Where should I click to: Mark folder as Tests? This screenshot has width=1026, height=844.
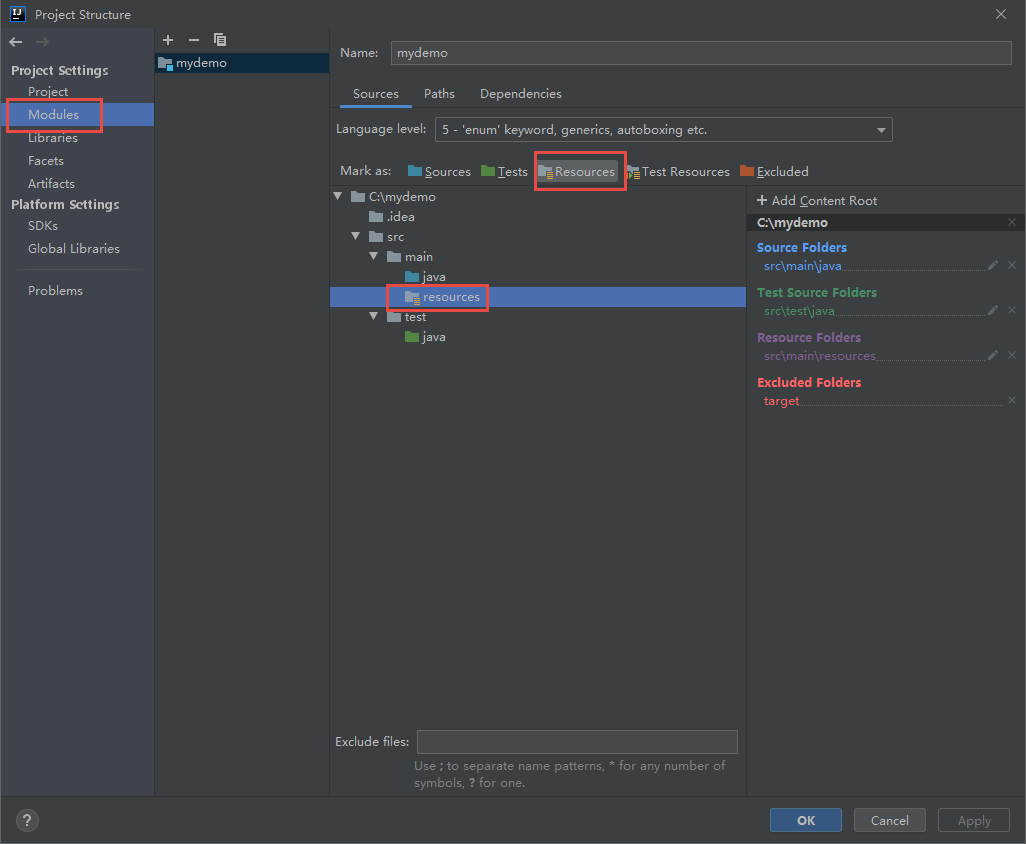pos(505,172)
